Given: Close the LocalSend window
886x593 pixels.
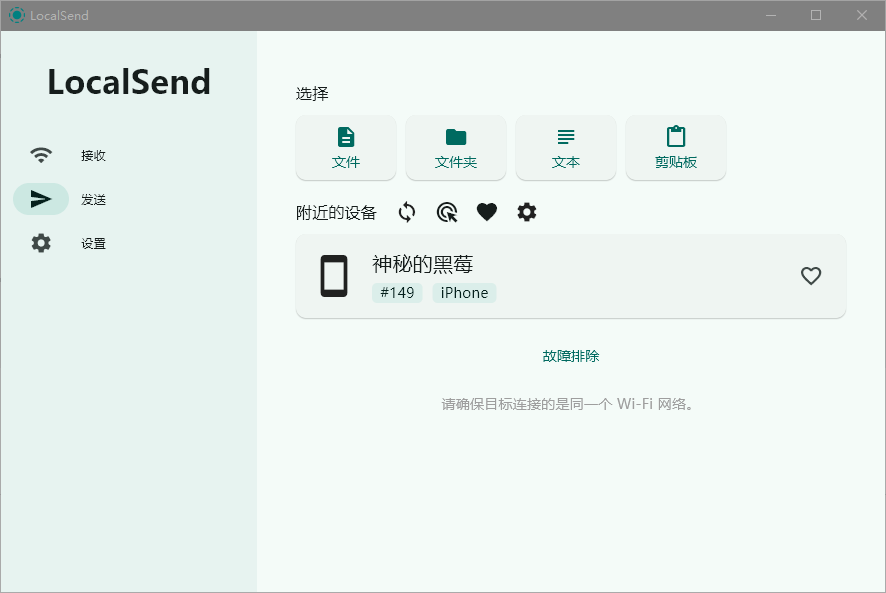Looking at the screenshot, I should (x=862, y=15).
